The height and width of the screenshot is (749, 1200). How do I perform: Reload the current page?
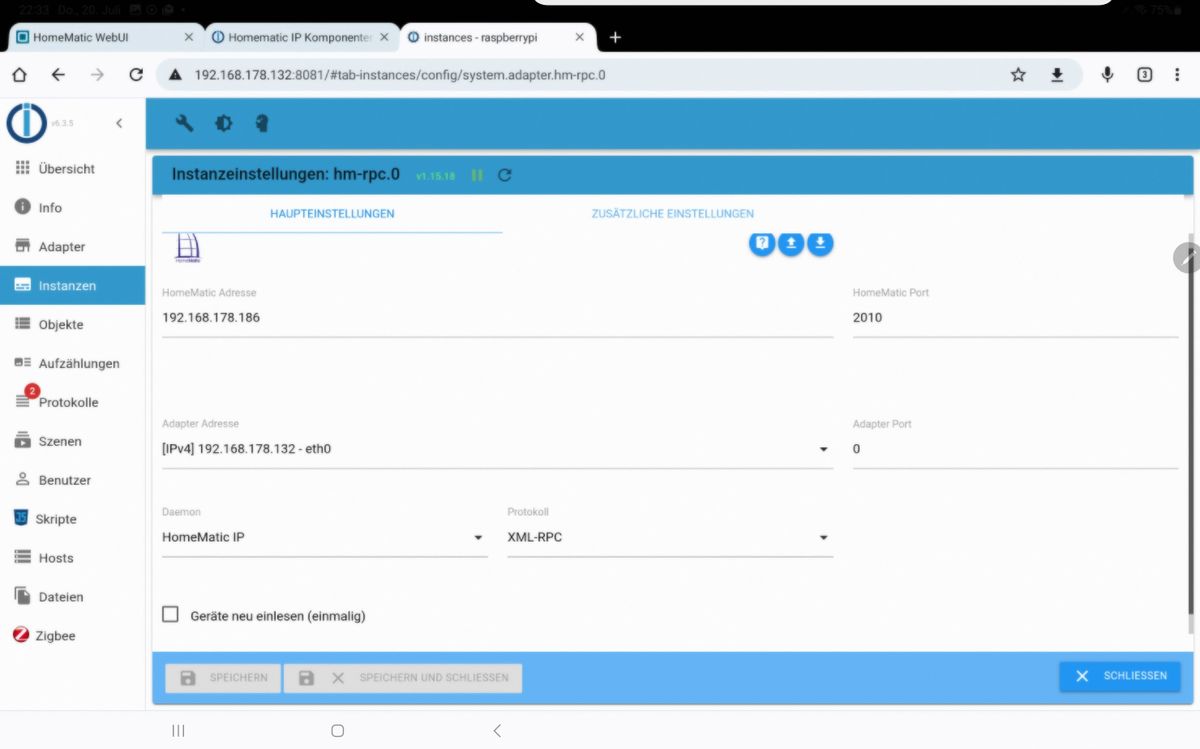(136, 75)
